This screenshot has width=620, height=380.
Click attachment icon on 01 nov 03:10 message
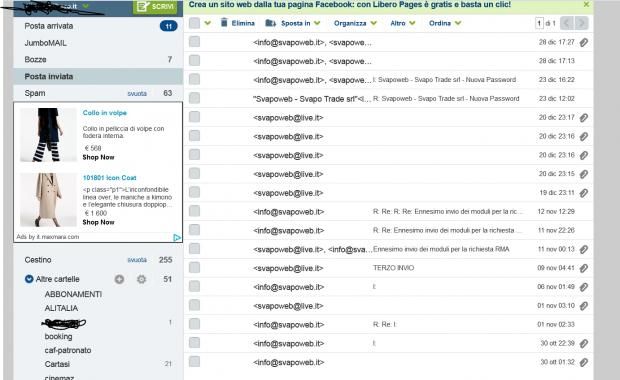584,306
